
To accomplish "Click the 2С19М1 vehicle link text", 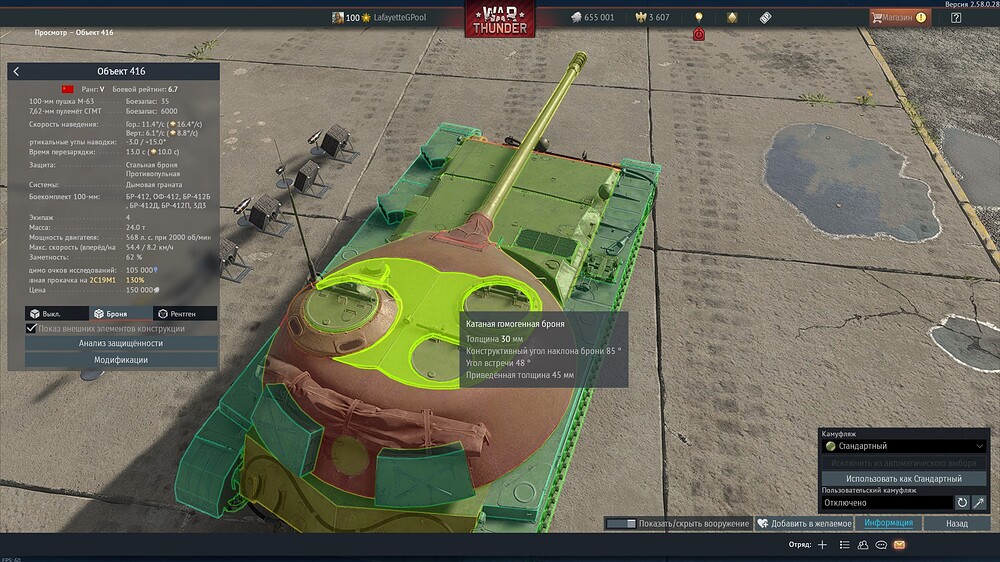I will click(103, 280).
